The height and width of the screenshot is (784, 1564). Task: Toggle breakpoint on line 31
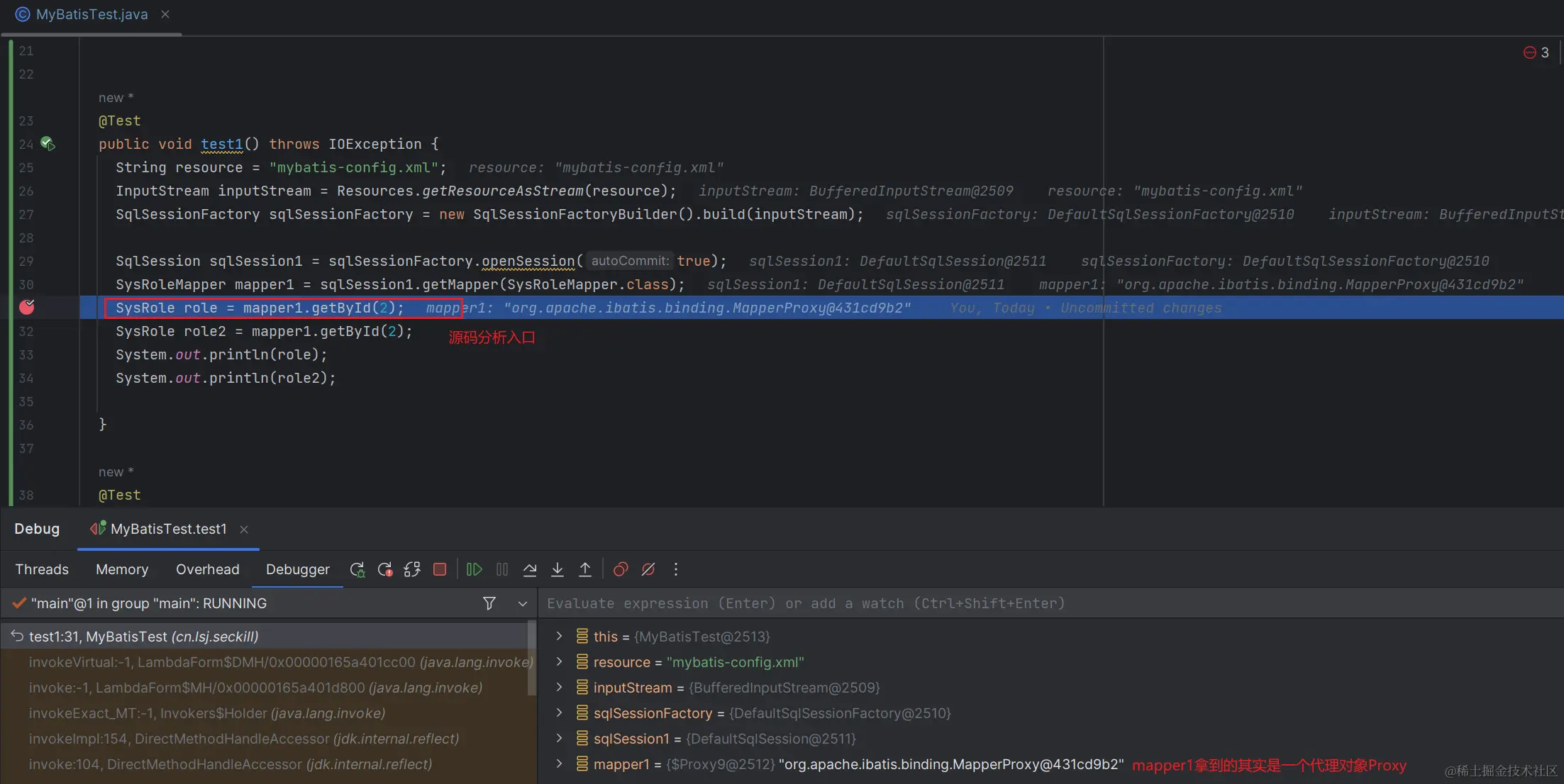pos(27,307)
